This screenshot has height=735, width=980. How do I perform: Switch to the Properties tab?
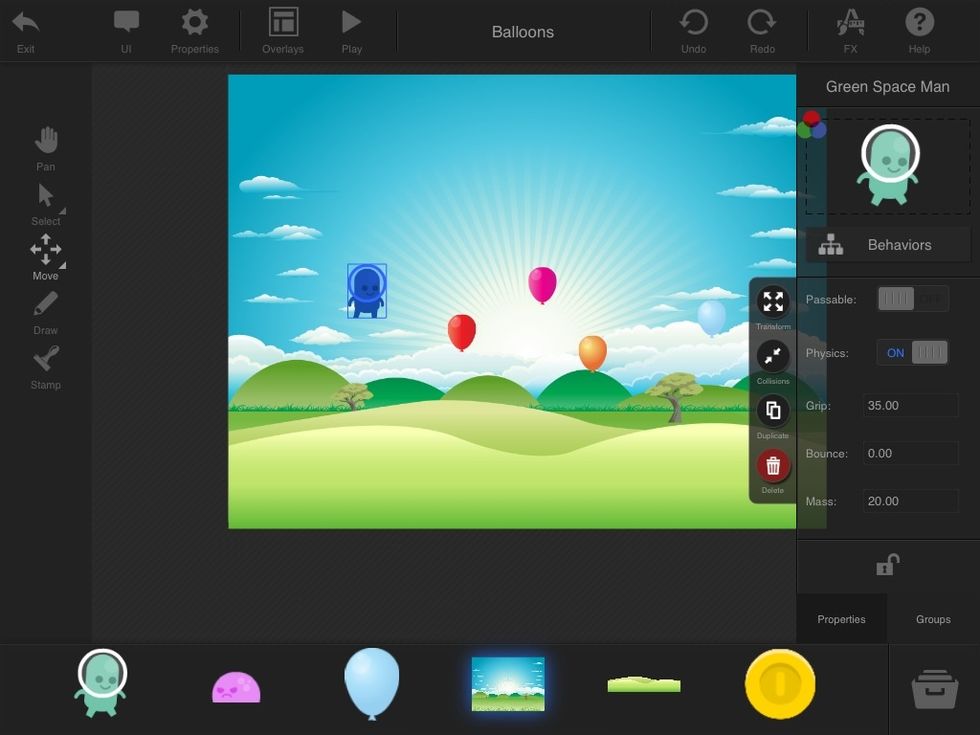[841, 619]
